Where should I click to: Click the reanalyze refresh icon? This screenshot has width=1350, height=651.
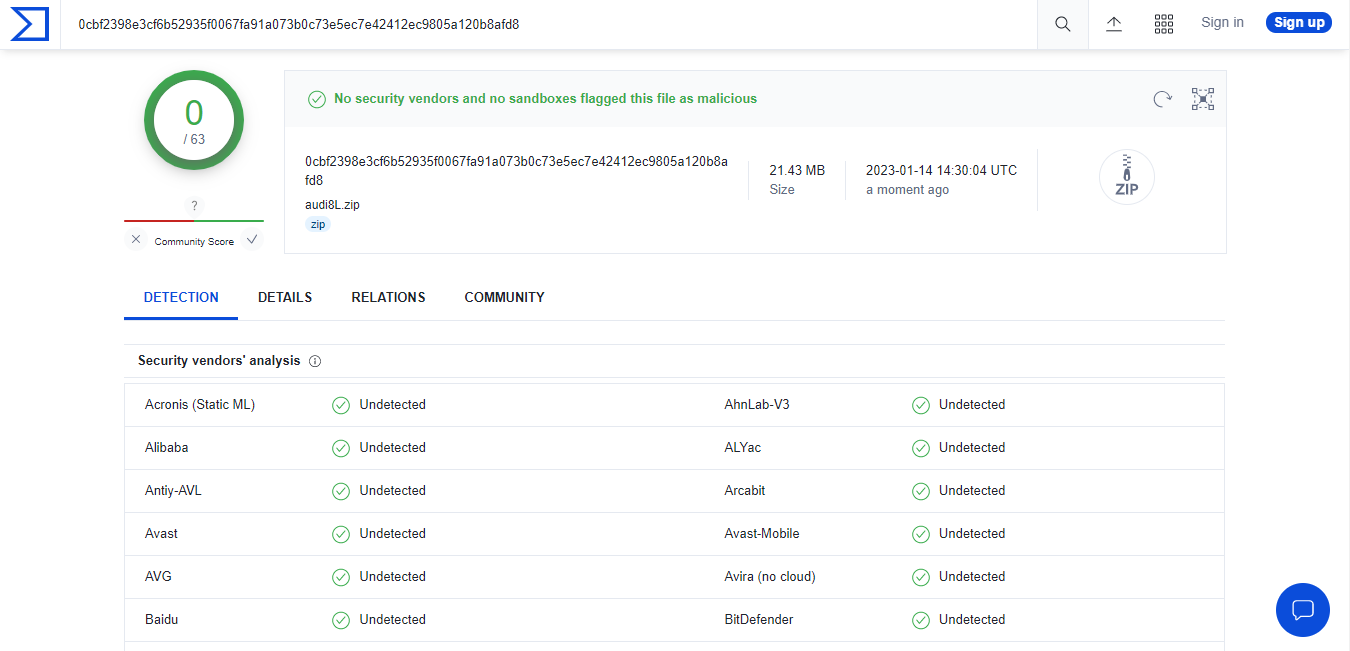click(1162, 99)
